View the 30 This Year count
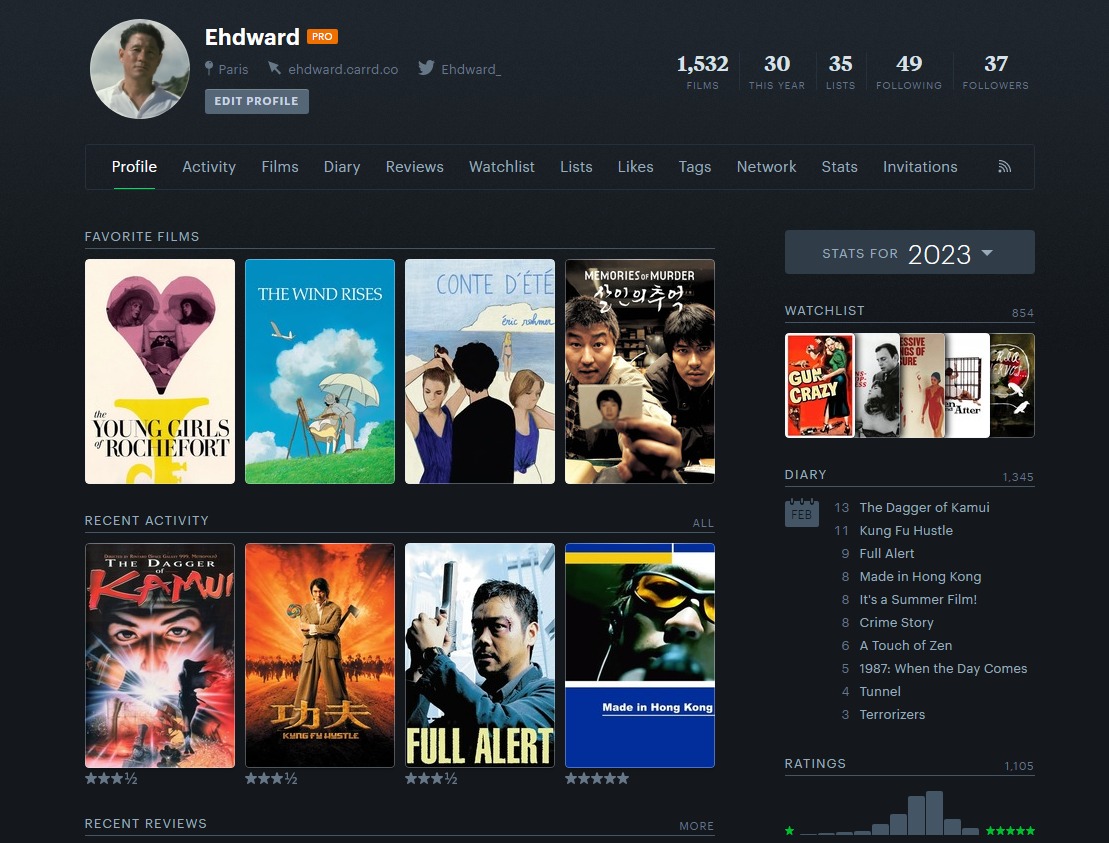This screenshot has height=843, width=1109. tap(777, 71)
